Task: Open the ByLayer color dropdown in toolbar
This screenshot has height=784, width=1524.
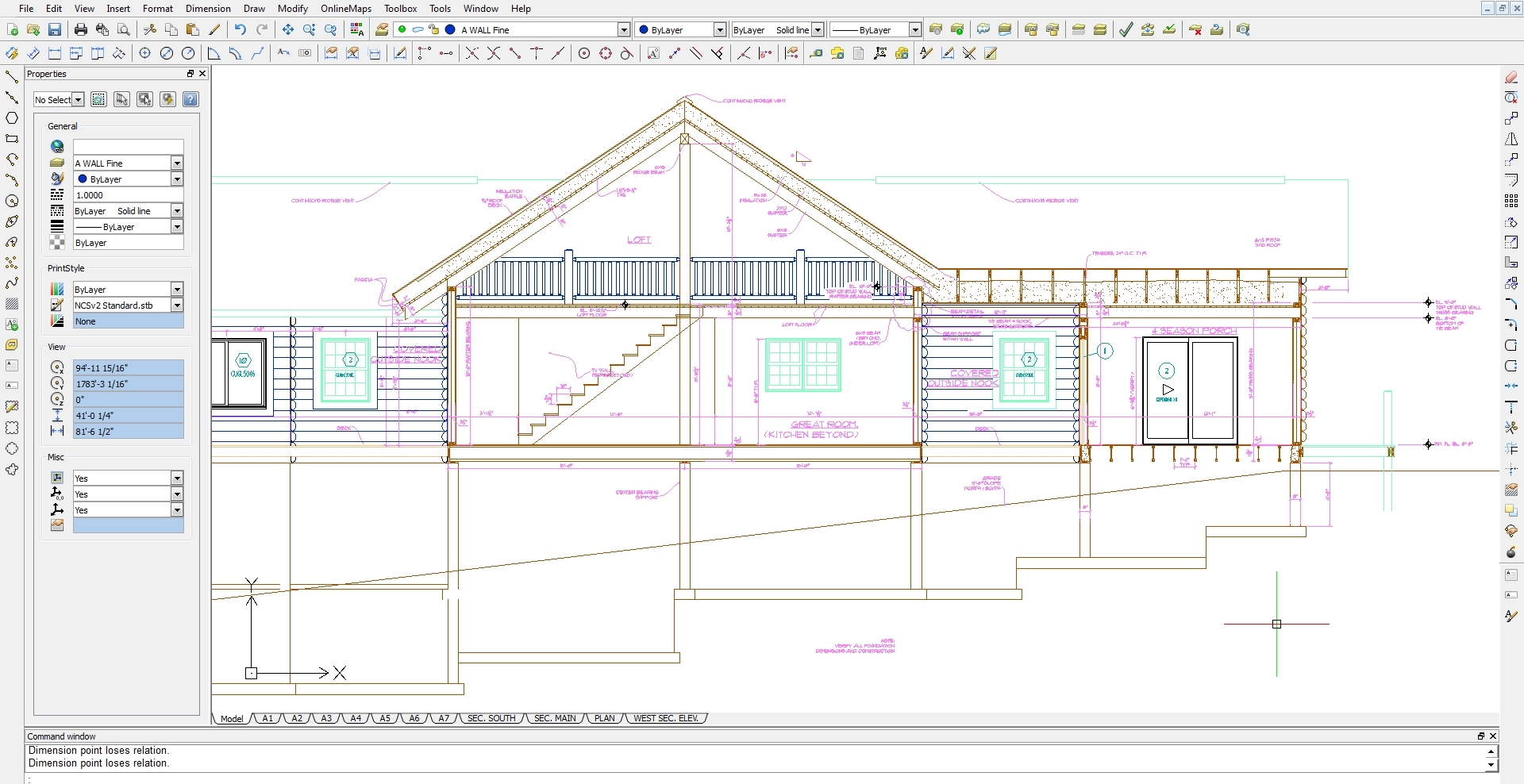Action: [720, 29]
